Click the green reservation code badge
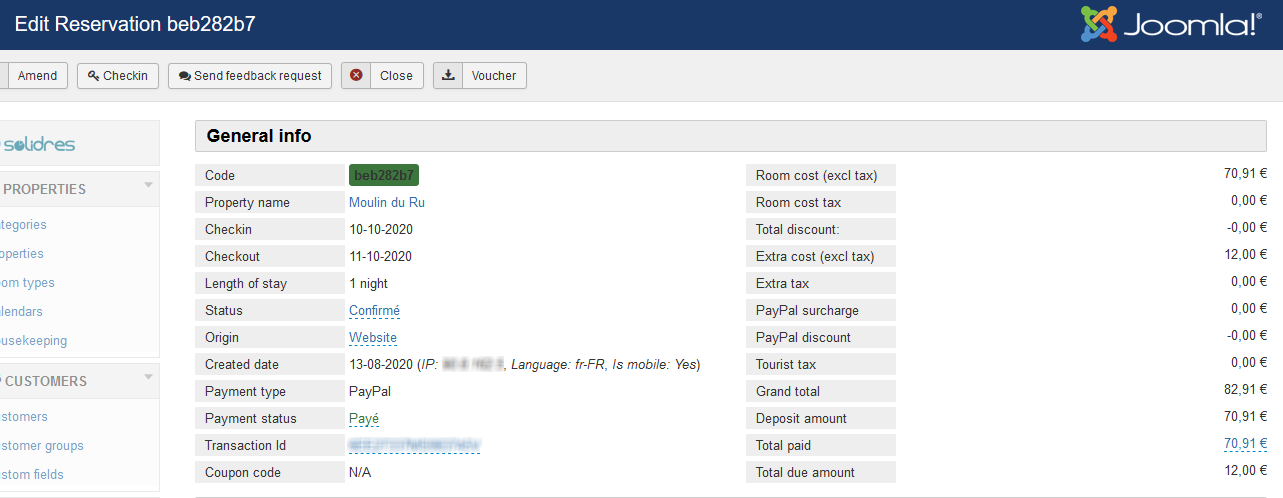Viewport: 1283px width, 498px height. click(383, 175)
